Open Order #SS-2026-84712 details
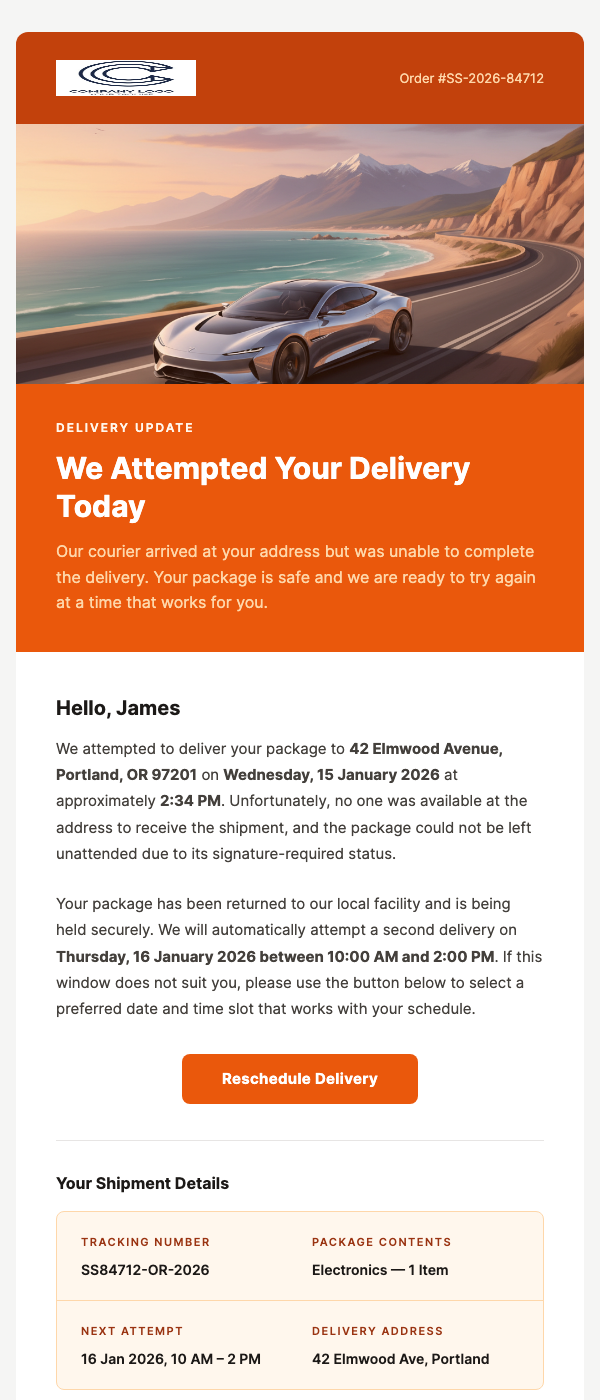600x1400 pixels. click(x=470, y=77)
